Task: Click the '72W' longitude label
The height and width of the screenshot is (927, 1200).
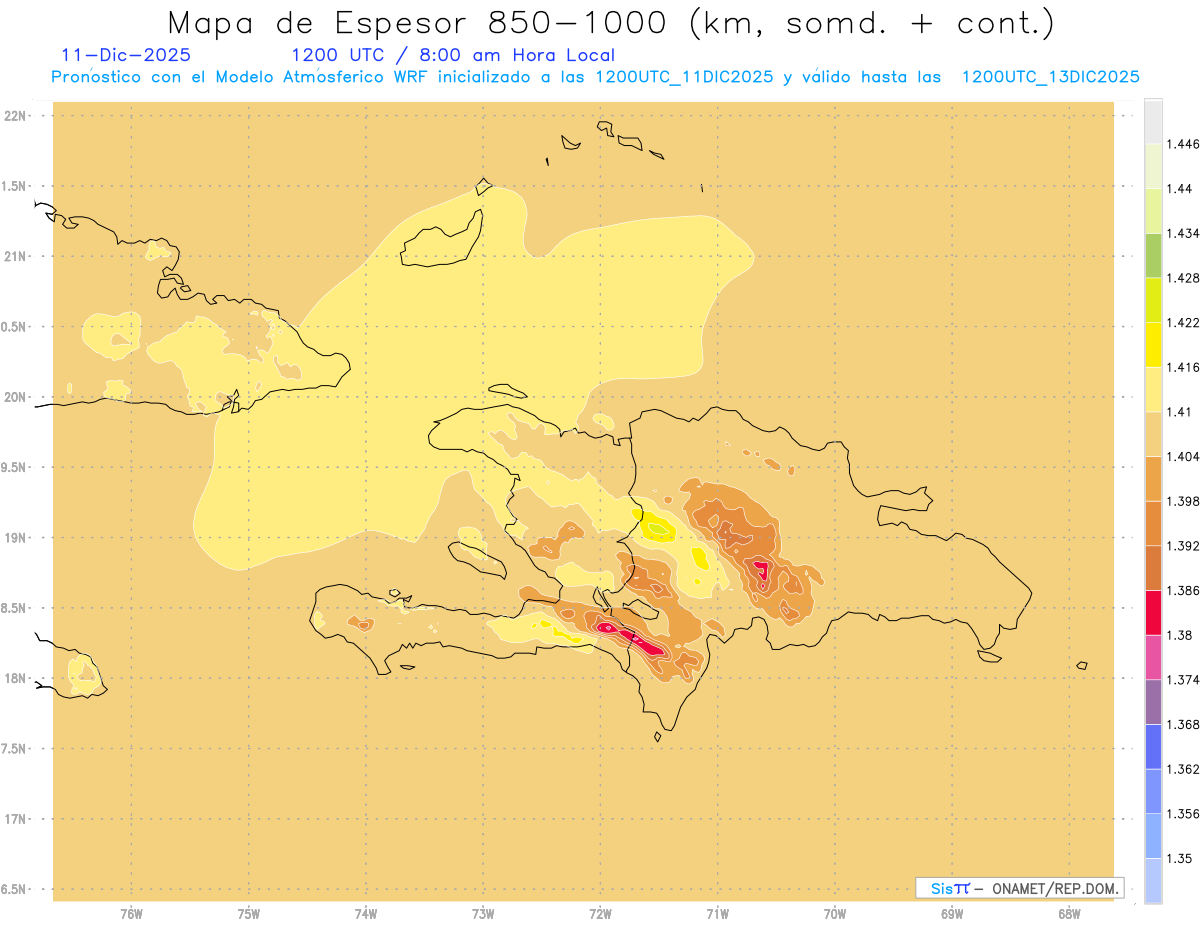Action: pyautogui.click(x=600, y=914)
